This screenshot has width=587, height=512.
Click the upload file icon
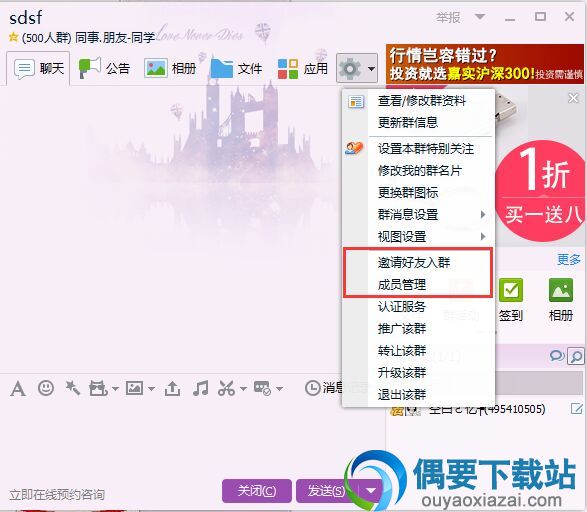coord(172,388)
